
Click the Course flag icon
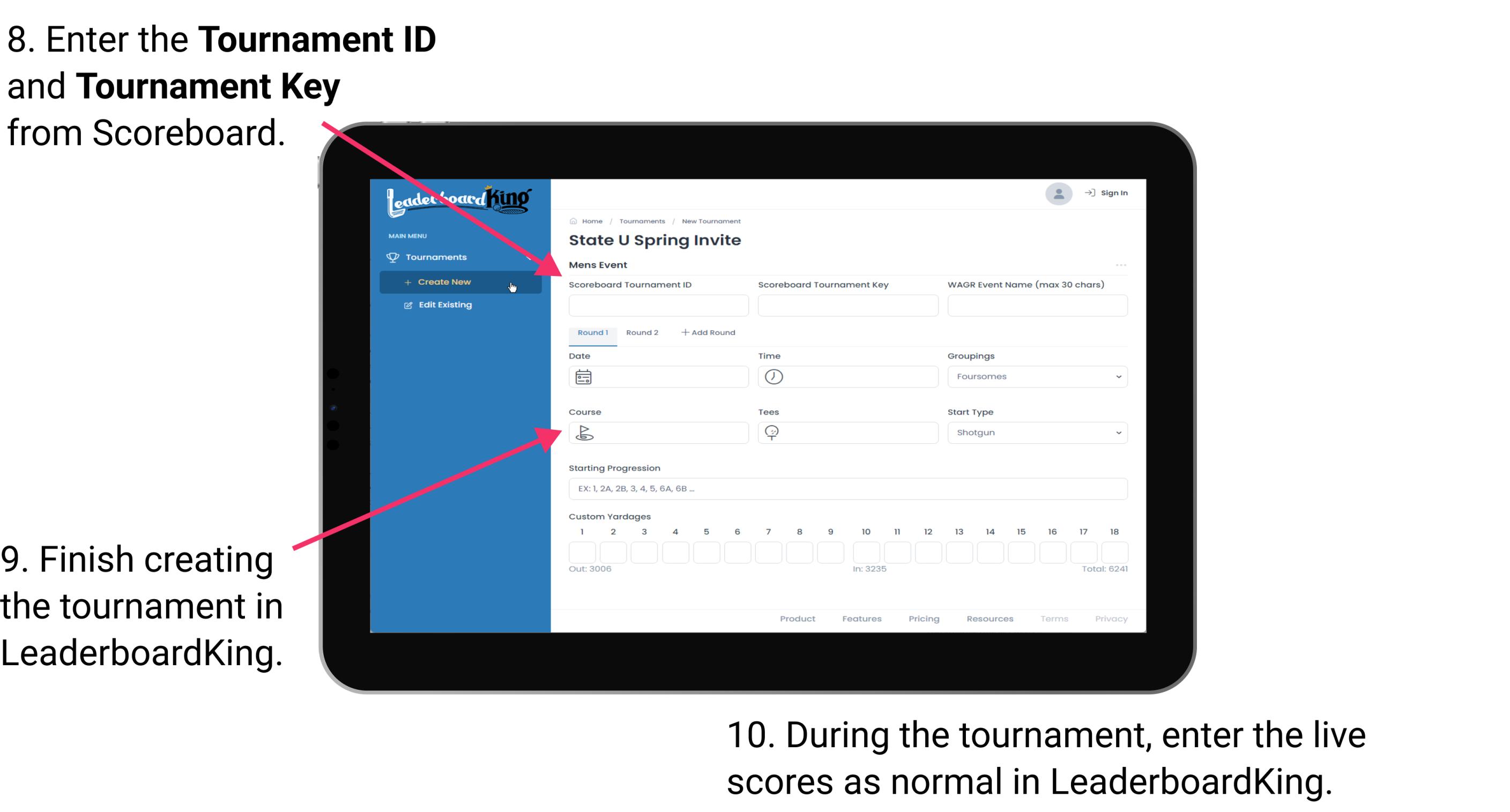585,432
